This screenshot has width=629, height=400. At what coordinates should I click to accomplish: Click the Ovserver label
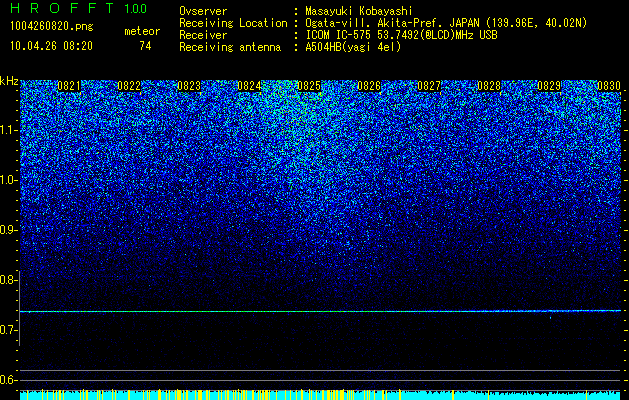(203, 11)
